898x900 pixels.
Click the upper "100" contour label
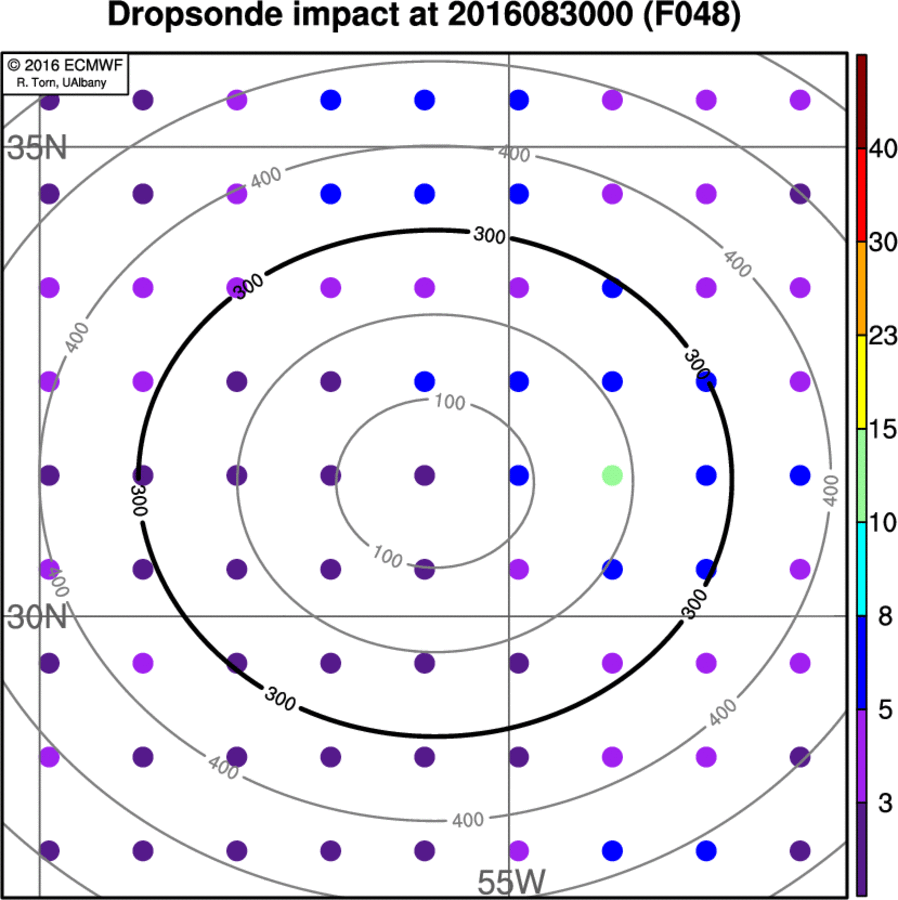[449, 402]
